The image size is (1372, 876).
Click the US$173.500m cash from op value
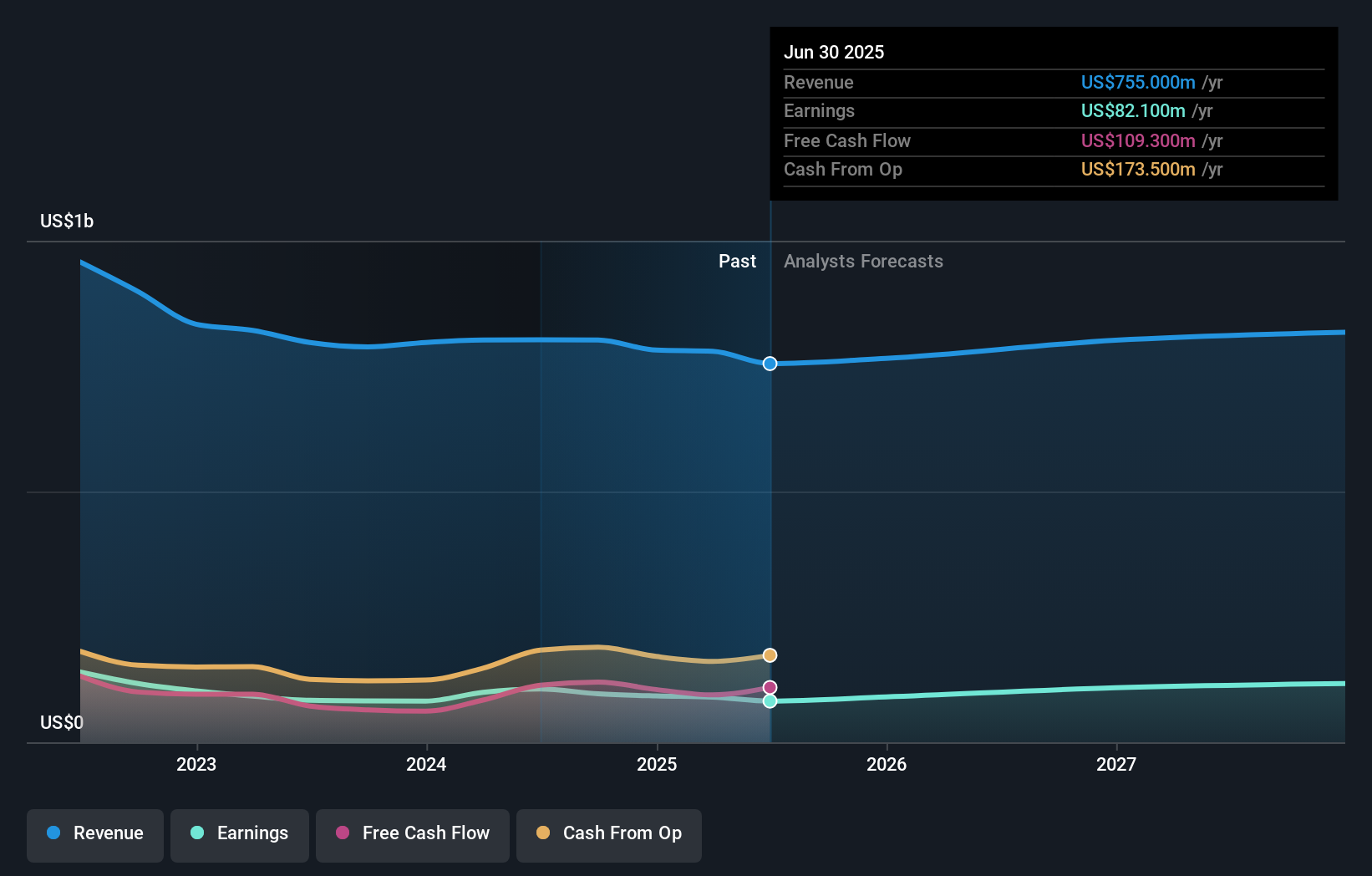pos(1138,169)
